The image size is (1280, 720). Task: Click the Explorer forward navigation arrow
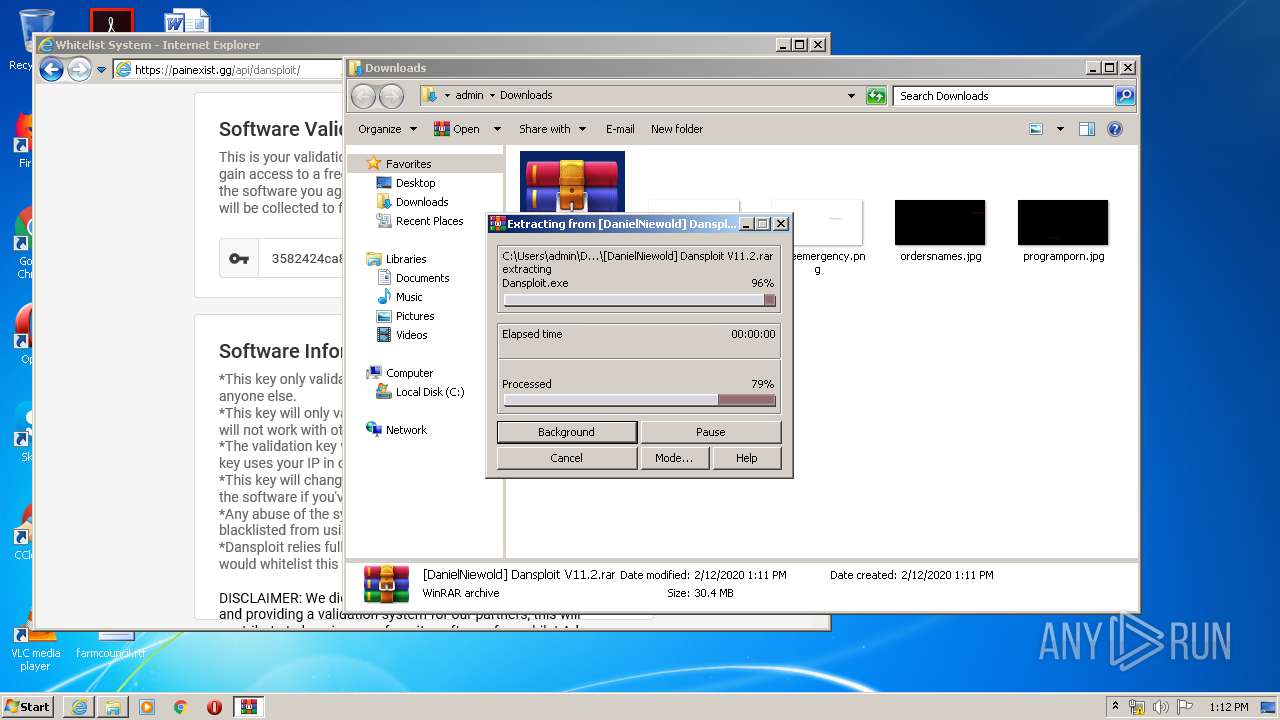pos(391,96)
